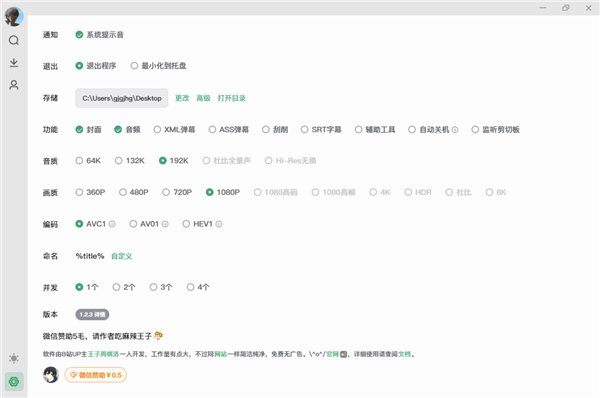Screen dimensions: 600x398
Task: Click the 打开目录 link
Action: point(232,98)
